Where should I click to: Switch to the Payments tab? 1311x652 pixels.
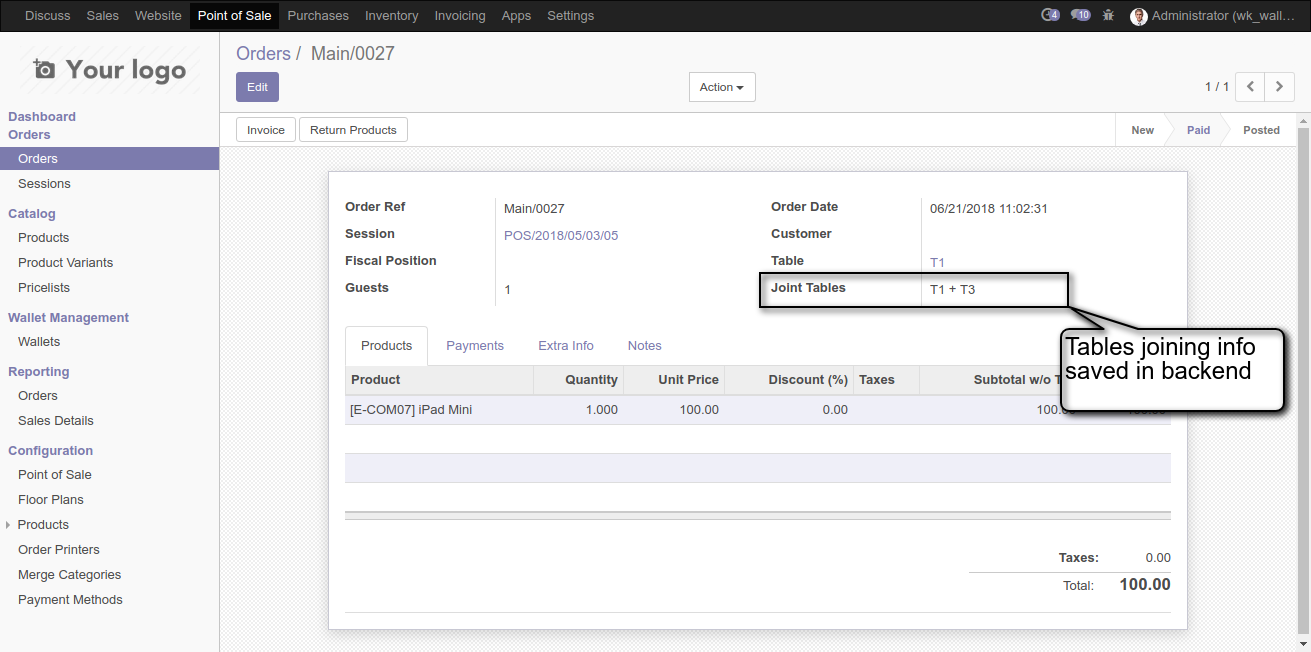point(475,345)
